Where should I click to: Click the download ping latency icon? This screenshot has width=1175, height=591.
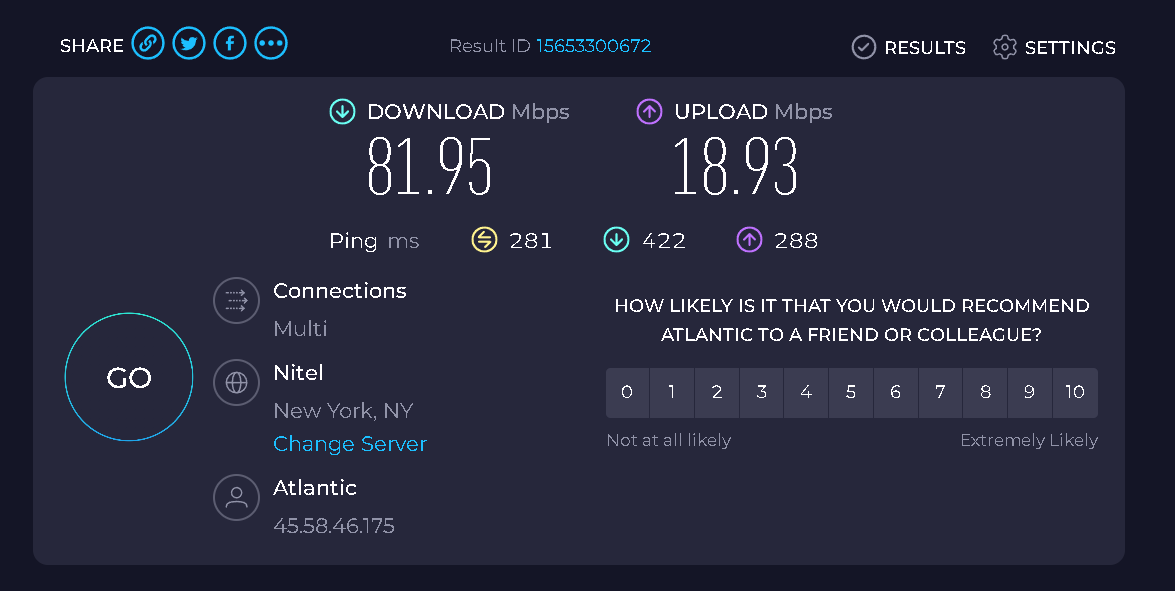(616, 240)
